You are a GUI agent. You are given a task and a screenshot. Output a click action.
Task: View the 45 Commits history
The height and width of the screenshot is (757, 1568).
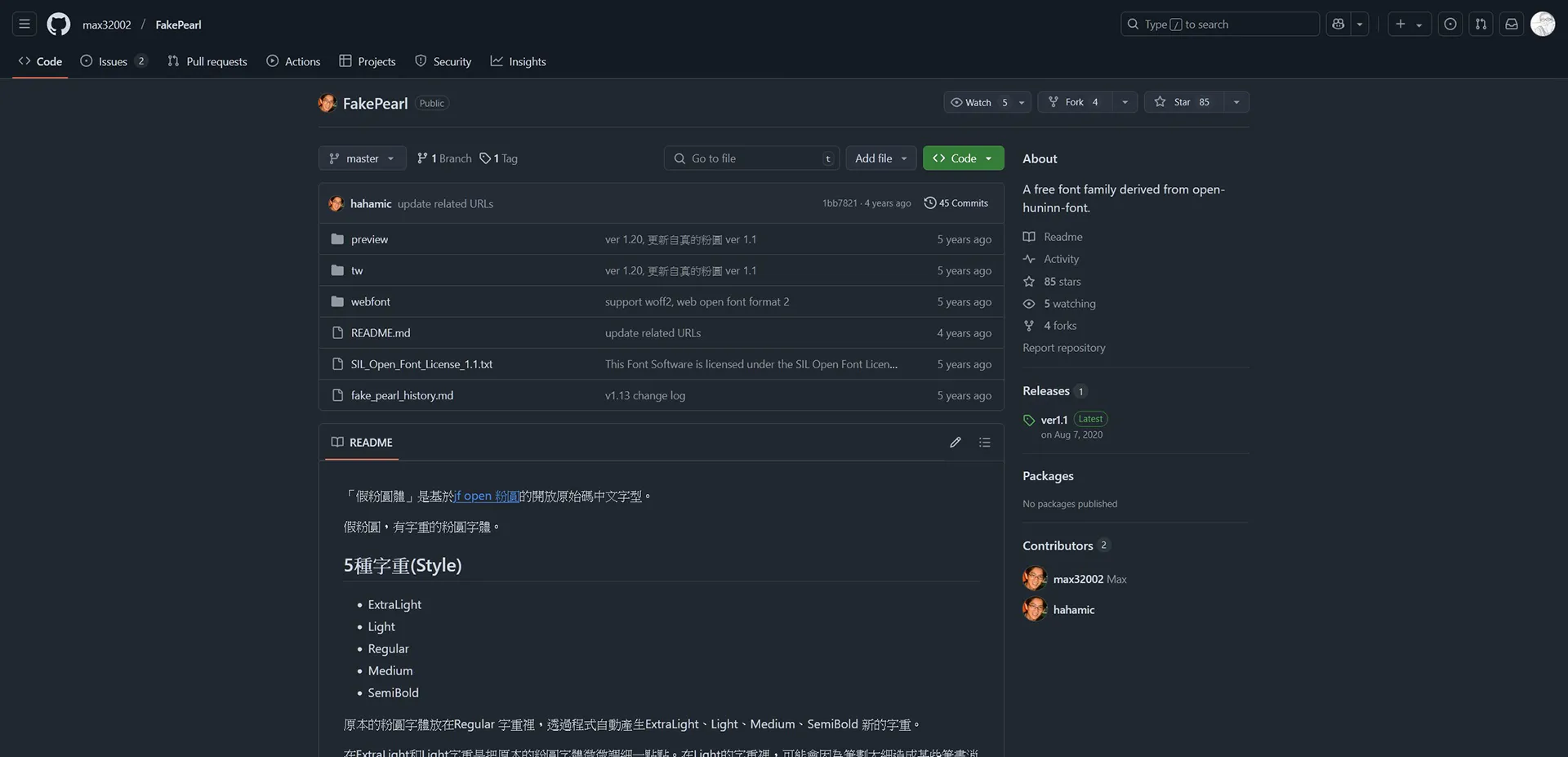[955, 203]
